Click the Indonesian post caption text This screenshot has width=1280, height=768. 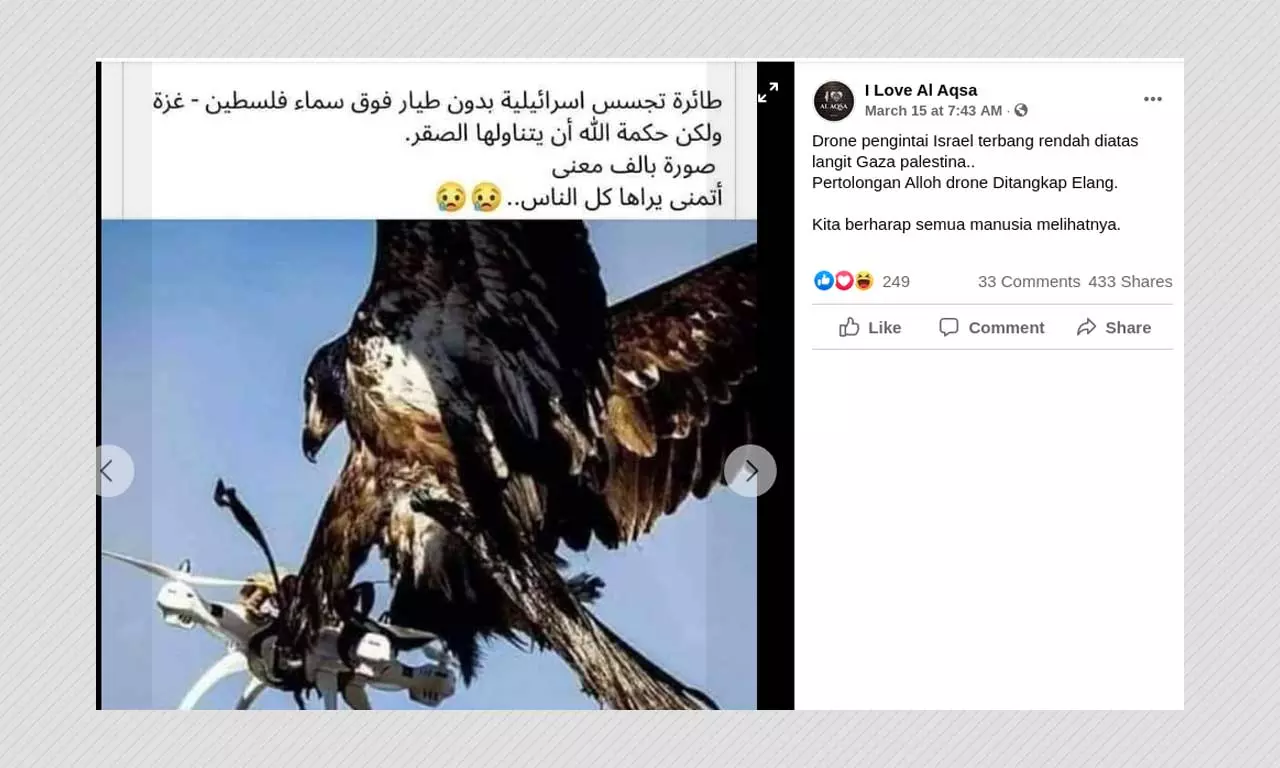975,183
